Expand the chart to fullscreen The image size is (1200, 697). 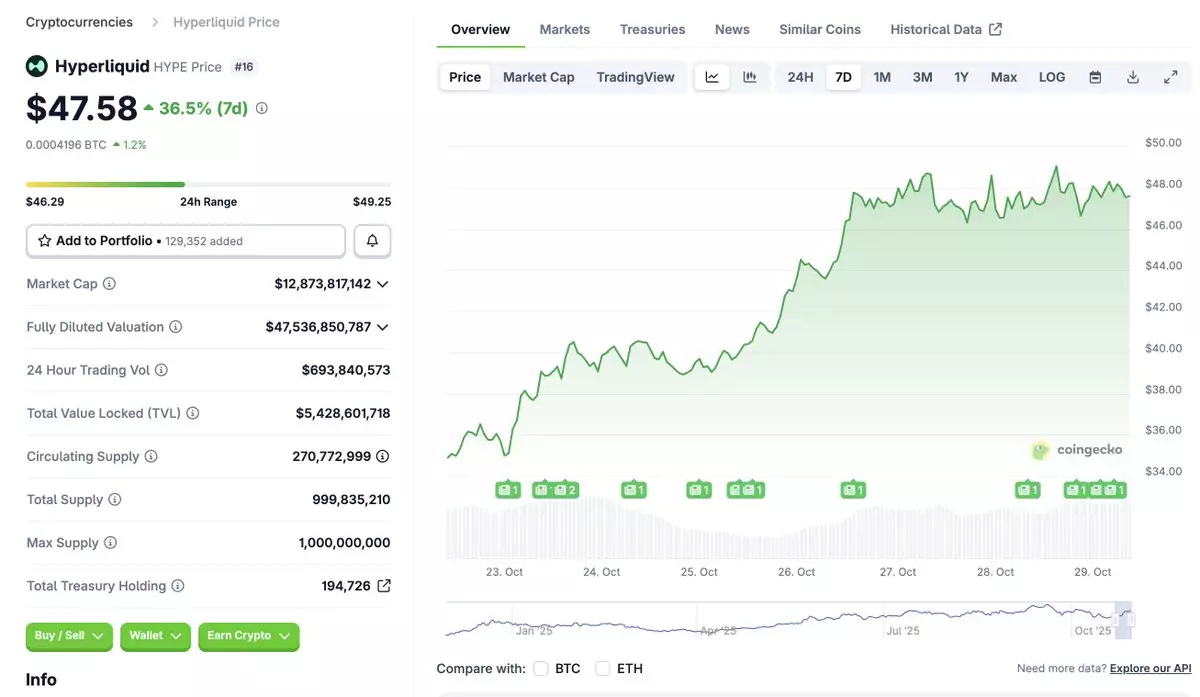coord(1170,77)
